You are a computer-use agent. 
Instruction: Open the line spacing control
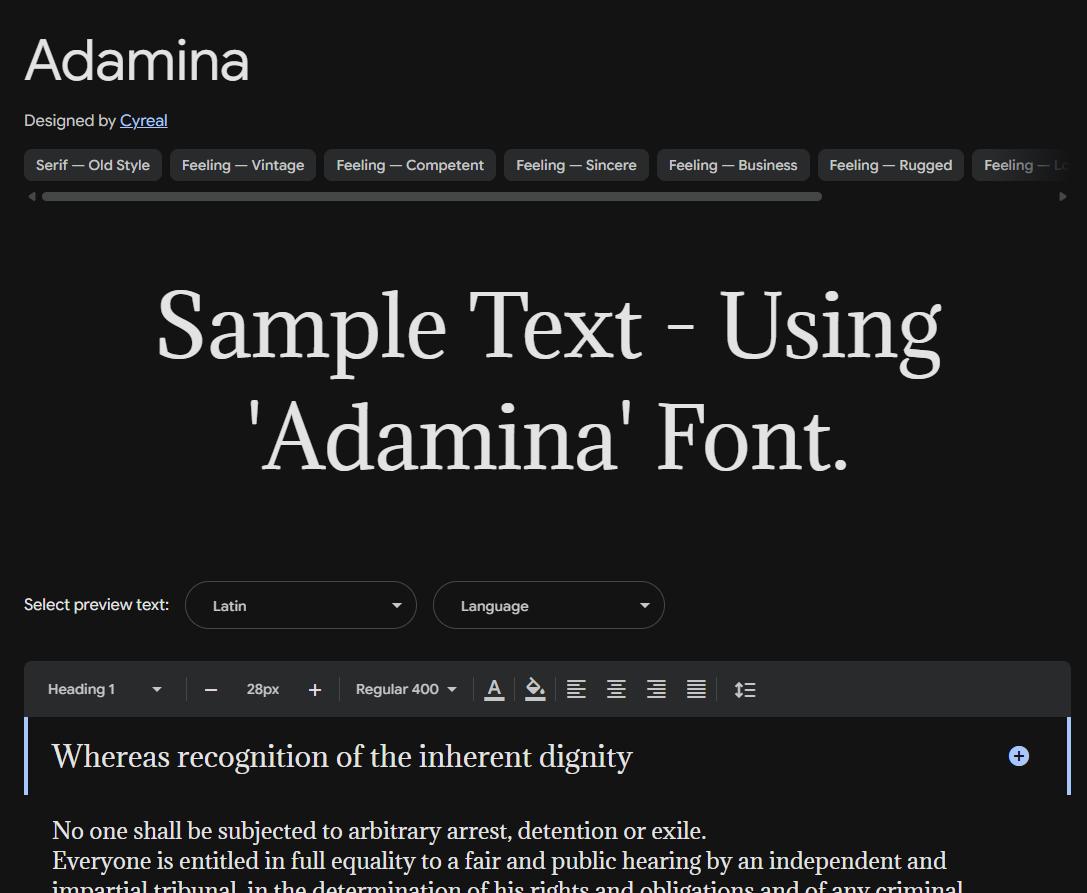tap(745, 690)
